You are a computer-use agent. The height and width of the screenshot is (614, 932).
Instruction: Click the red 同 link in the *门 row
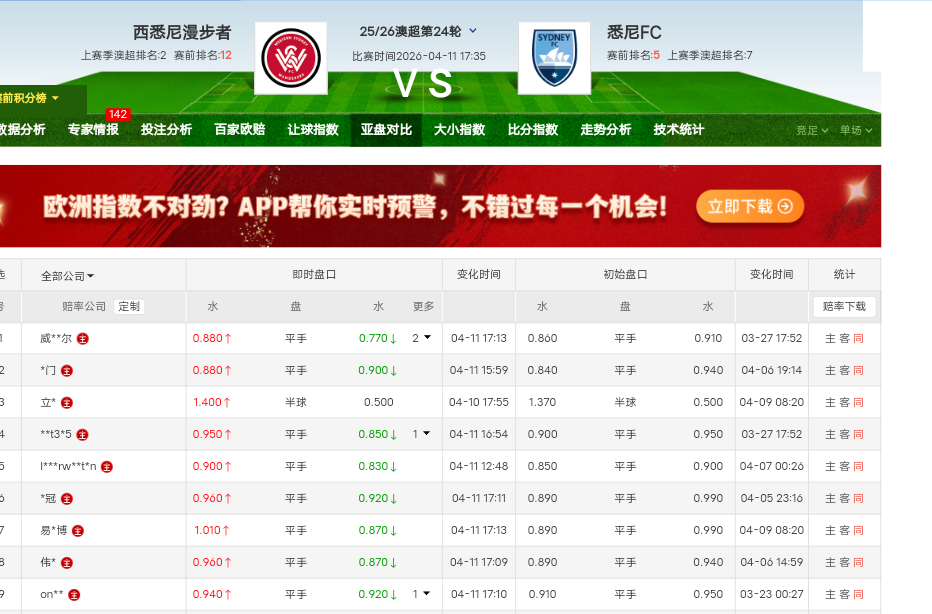(858, 371)
